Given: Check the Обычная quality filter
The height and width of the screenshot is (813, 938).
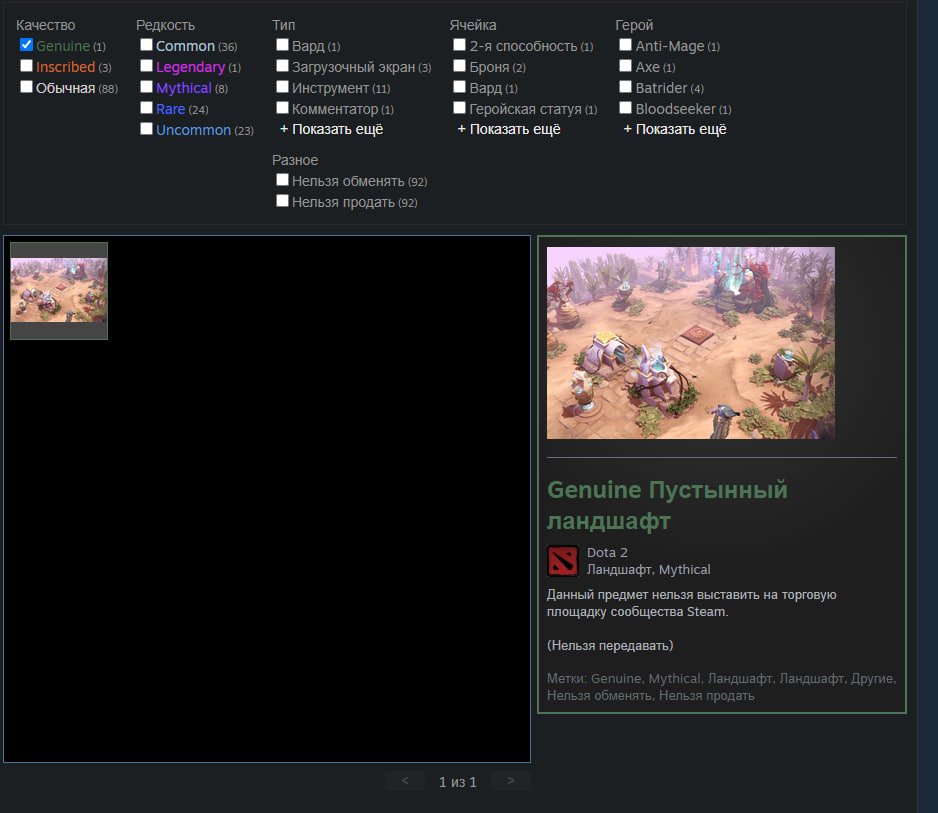Looking at the screenshot, I should 26,87.
